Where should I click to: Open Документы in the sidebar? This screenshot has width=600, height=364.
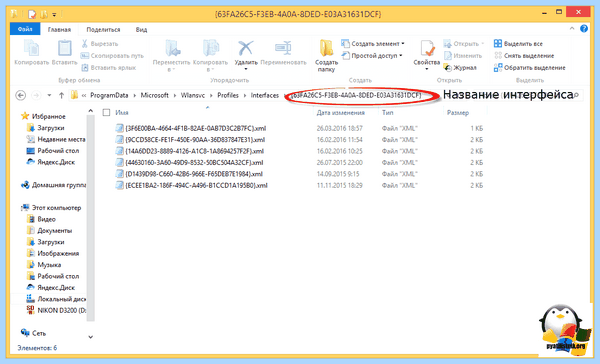tap(49, 231)
